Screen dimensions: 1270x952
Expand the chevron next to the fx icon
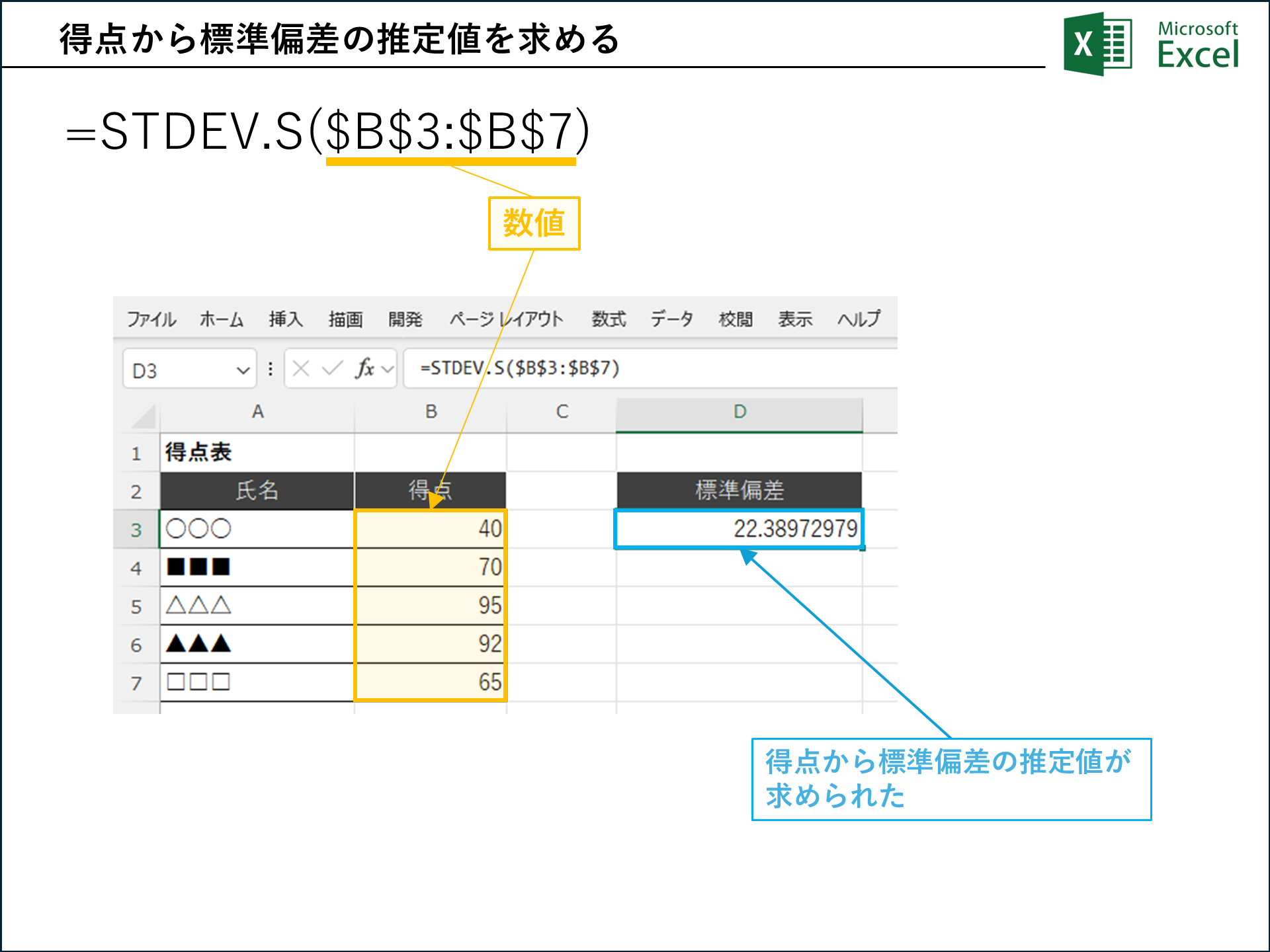(x=387, y=369)
